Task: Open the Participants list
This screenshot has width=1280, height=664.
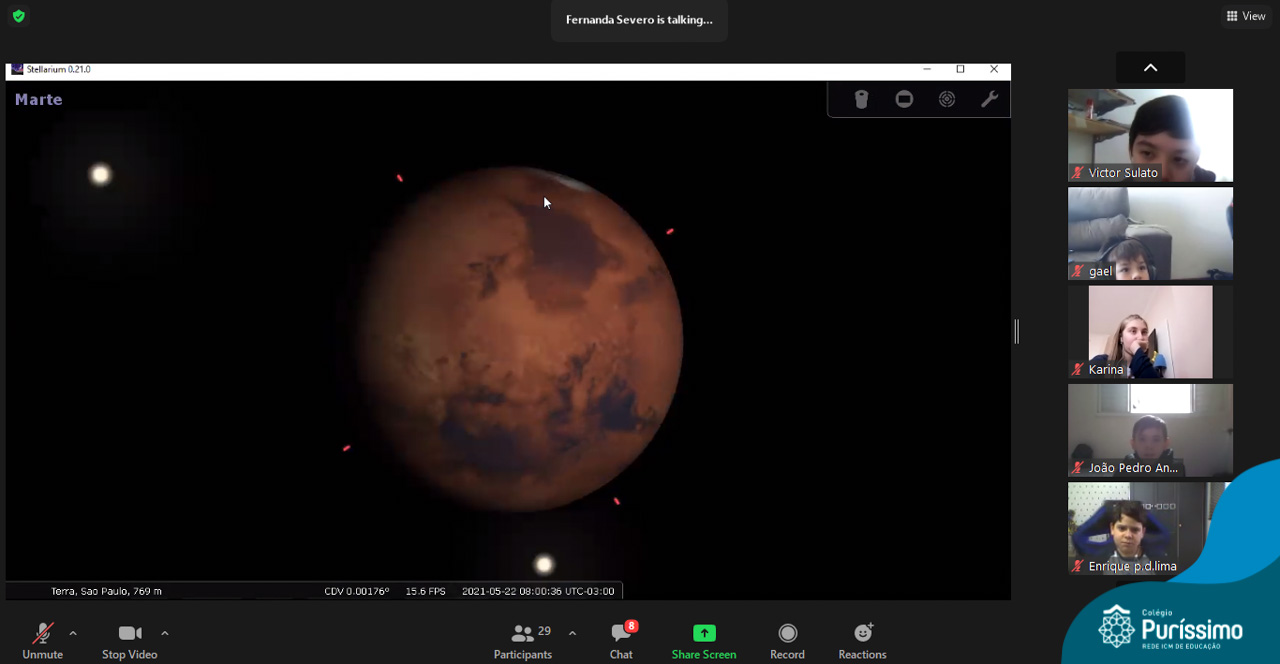Action: tap(523, 640)
